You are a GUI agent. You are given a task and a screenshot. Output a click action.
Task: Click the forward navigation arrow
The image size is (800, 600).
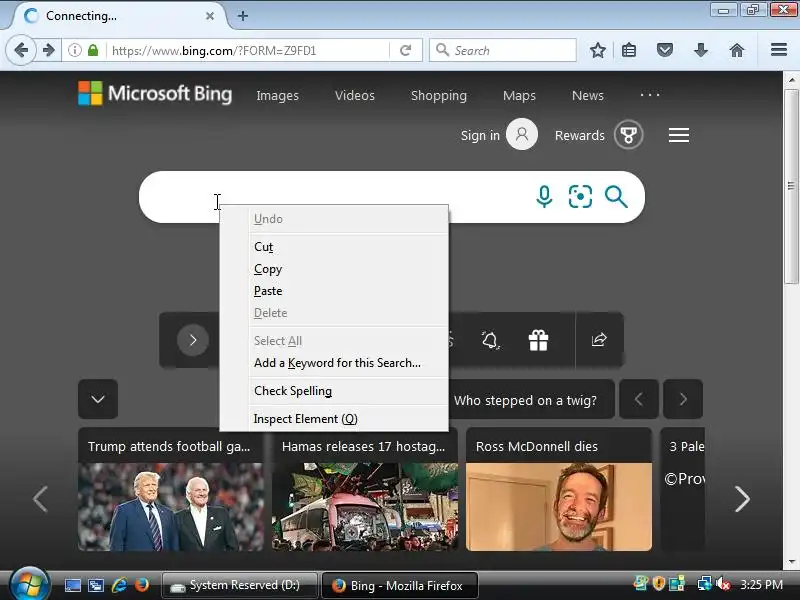(49, 50)
